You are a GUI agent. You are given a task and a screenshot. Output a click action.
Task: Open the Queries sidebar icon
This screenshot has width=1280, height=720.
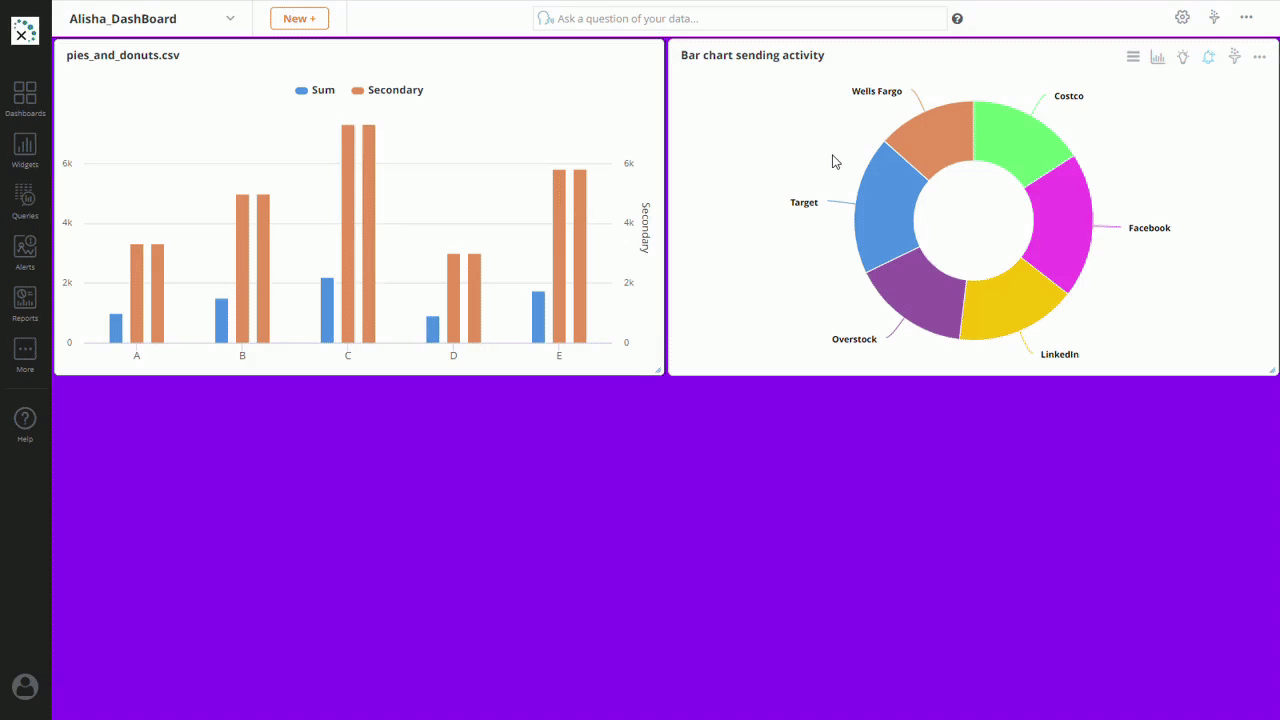click(25, 200)
